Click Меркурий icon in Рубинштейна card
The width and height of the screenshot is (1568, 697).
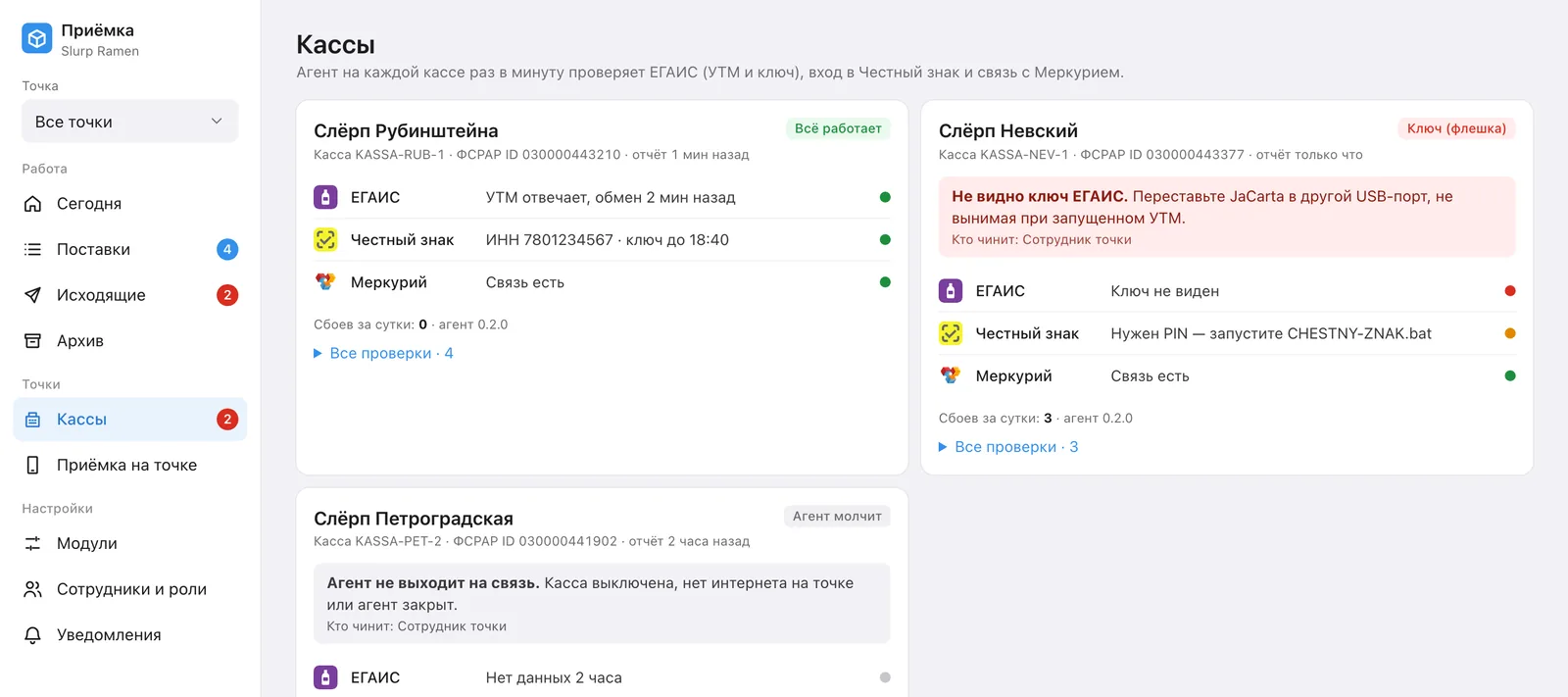pyautogui.click(x=325, y=282)
